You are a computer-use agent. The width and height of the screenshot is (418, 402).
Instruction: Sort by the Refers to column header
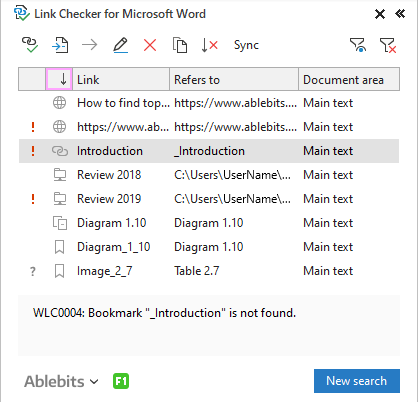click(x=234, y=79)
